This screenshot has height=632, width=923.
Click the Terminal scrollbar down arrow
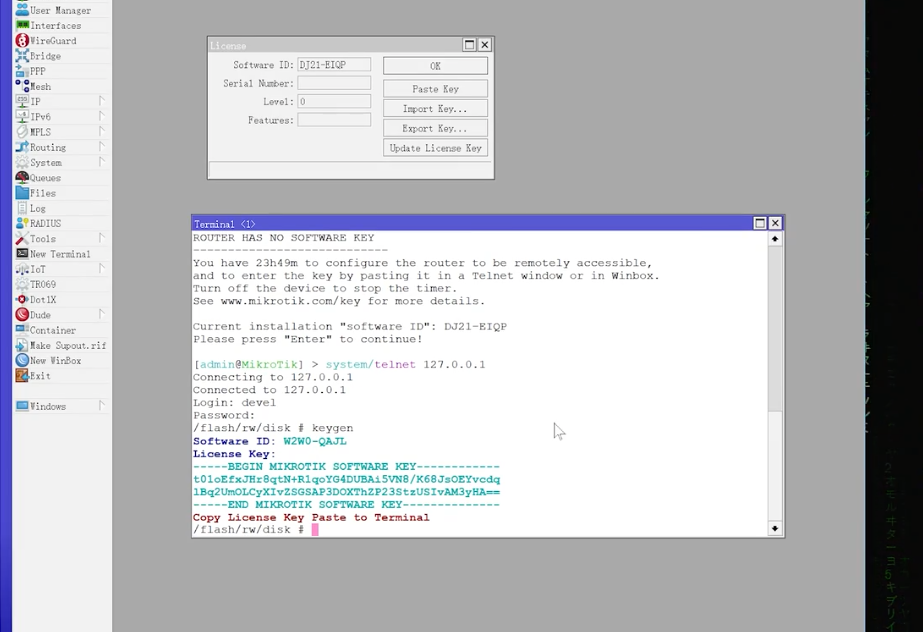pyautogui.click(x=775, y=528)
